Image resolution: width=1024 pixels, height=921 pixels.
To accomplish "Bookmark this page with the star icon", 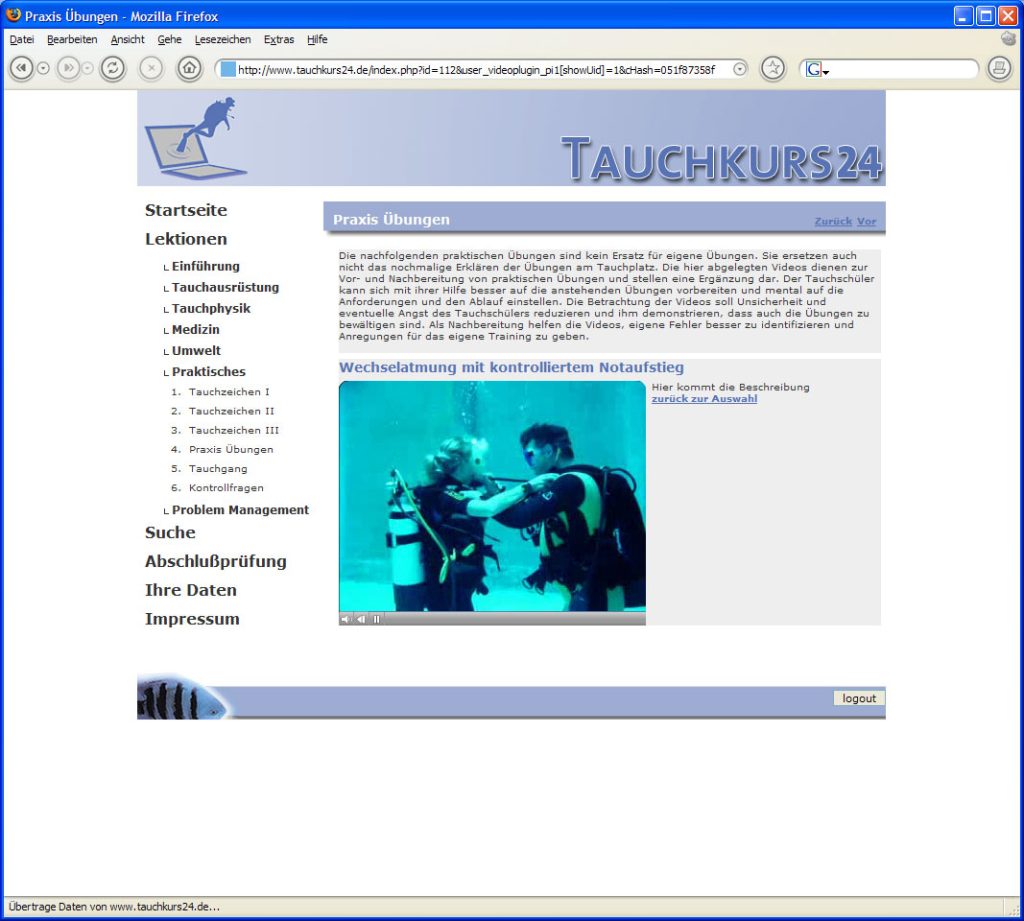I will coord(773,68).
